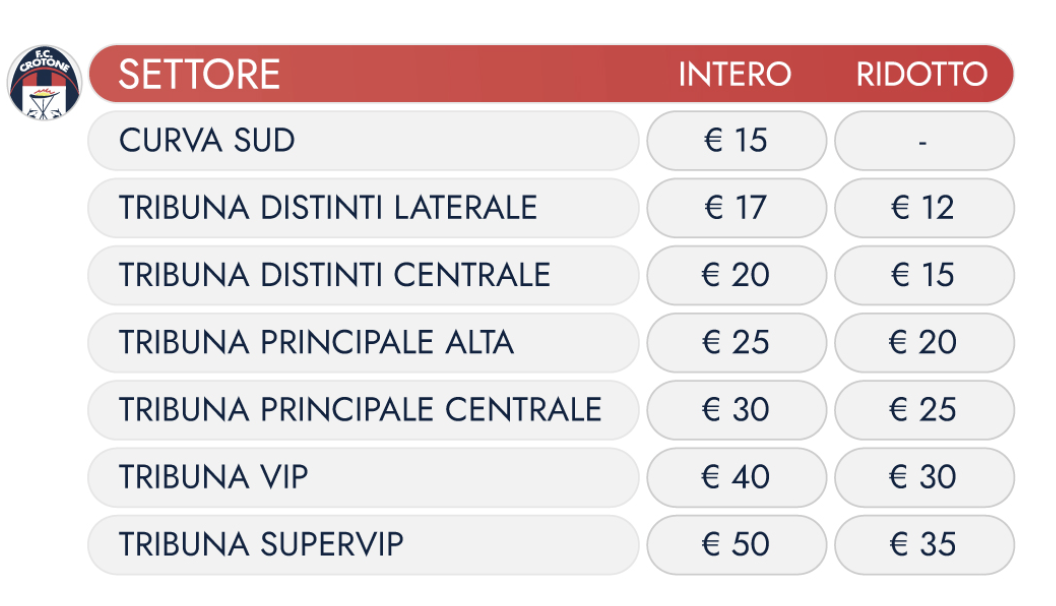Select the TRIBUNA VIP sector row
Screen dimensions: 1056x606
pos(362,477)
